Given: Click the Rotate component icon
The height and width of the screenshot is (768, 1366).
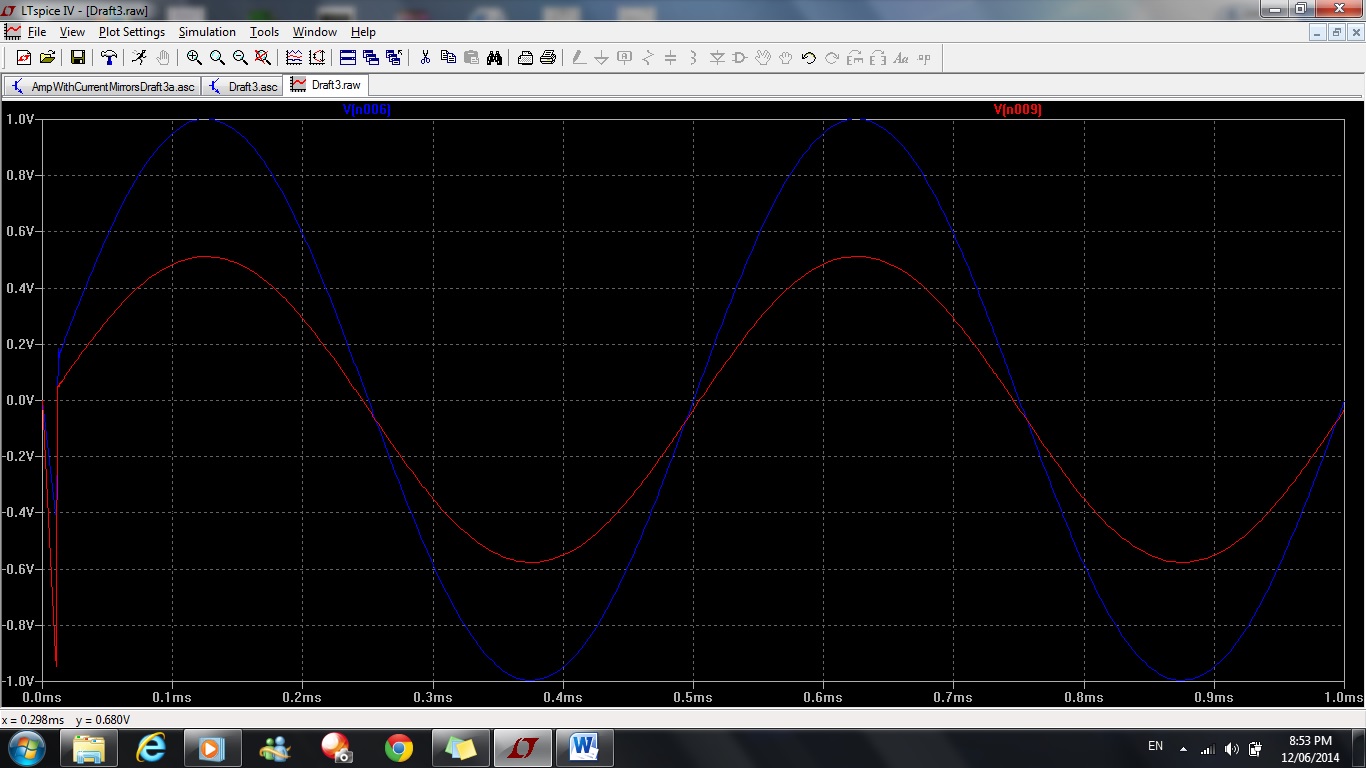Looking at the screenshot, I should (x=855, y=58).
